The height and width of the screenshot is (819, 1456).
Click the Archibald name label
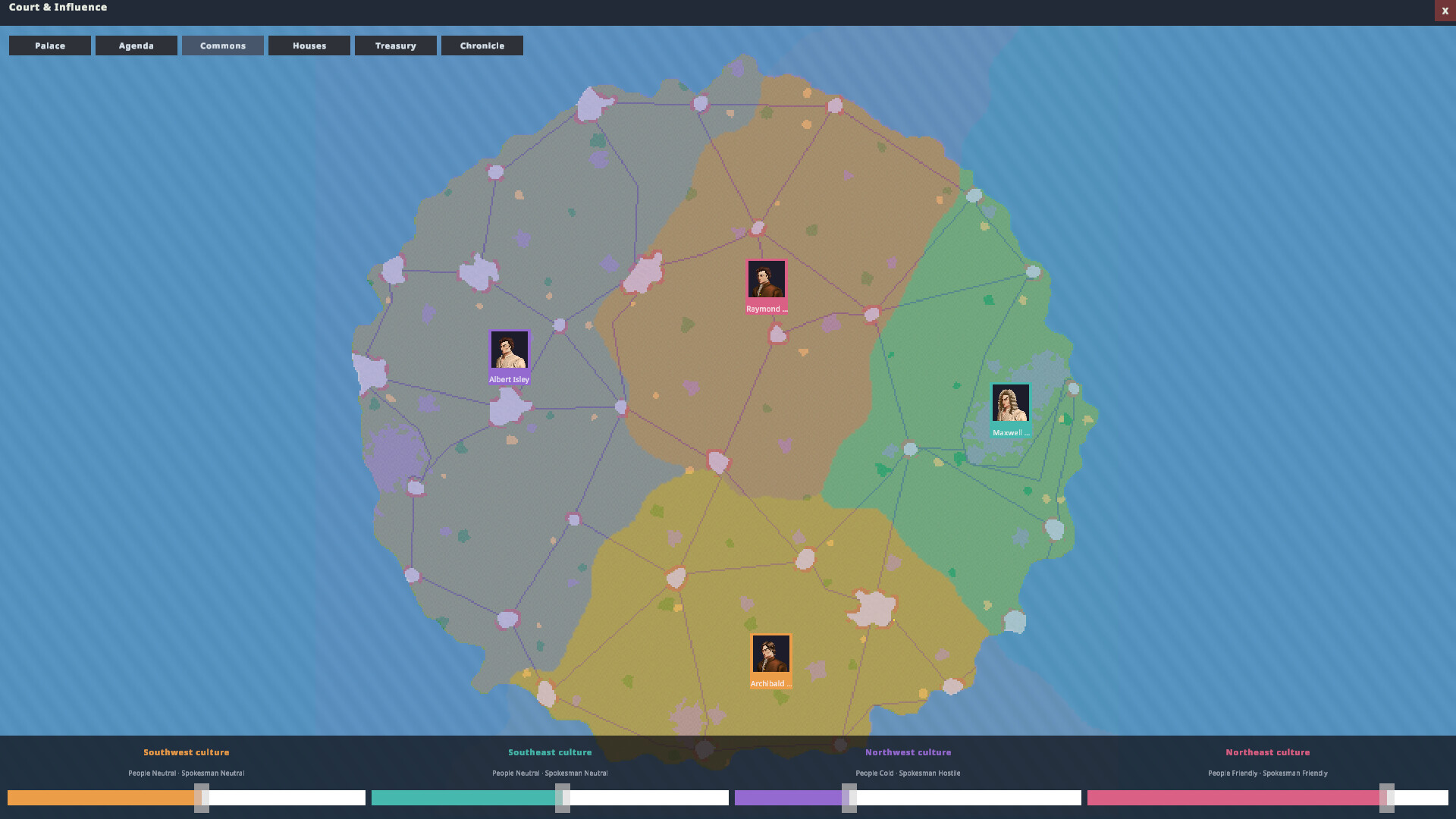pos(770,683)
